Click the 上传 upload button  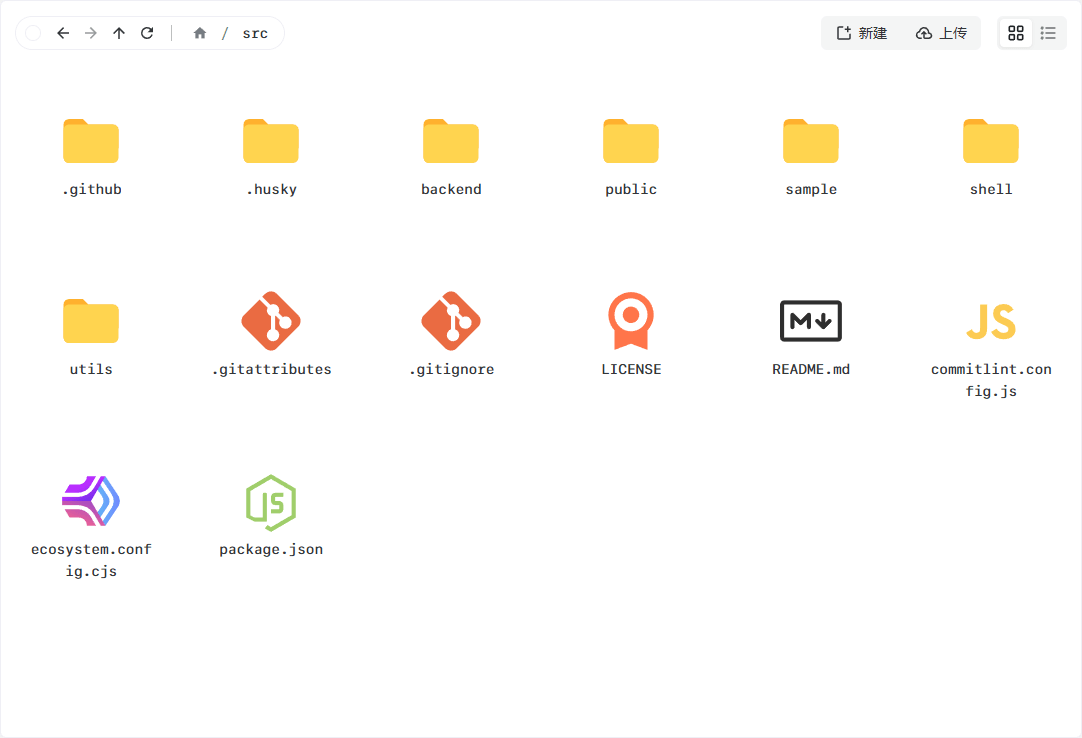click(941, 33)
